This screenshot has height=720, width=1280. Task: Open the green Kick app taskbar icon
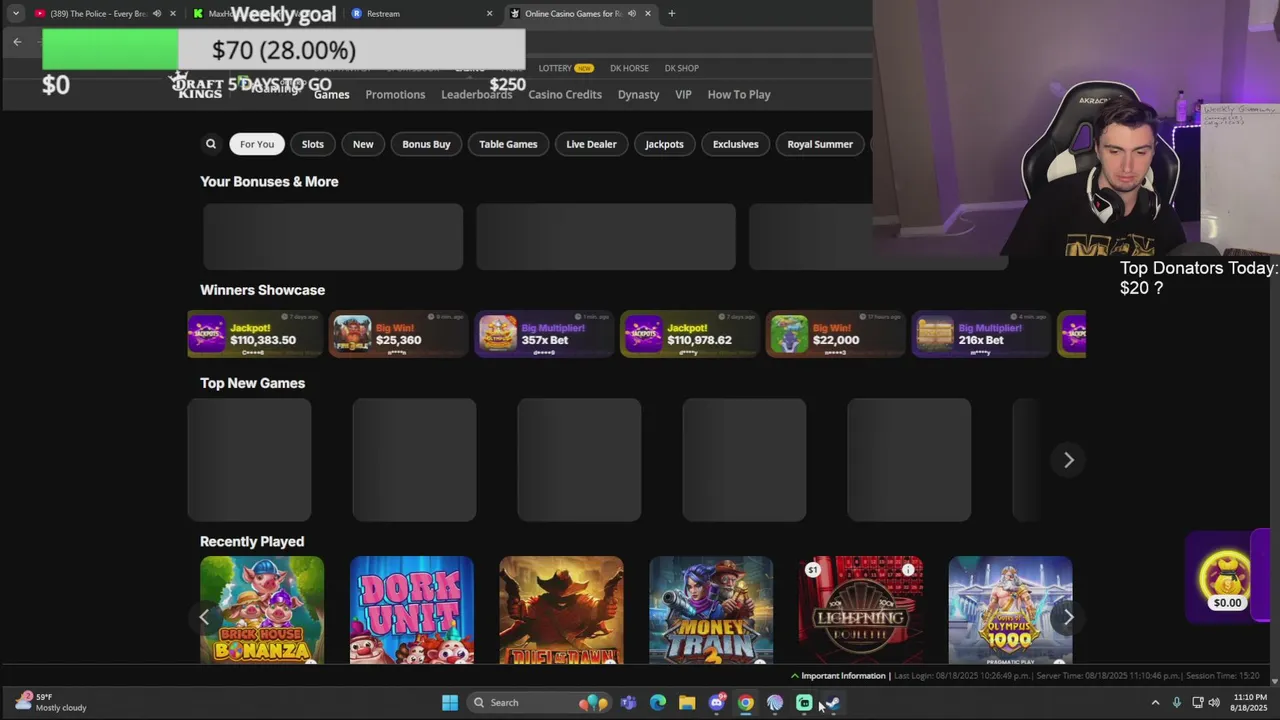click(804, 703)
